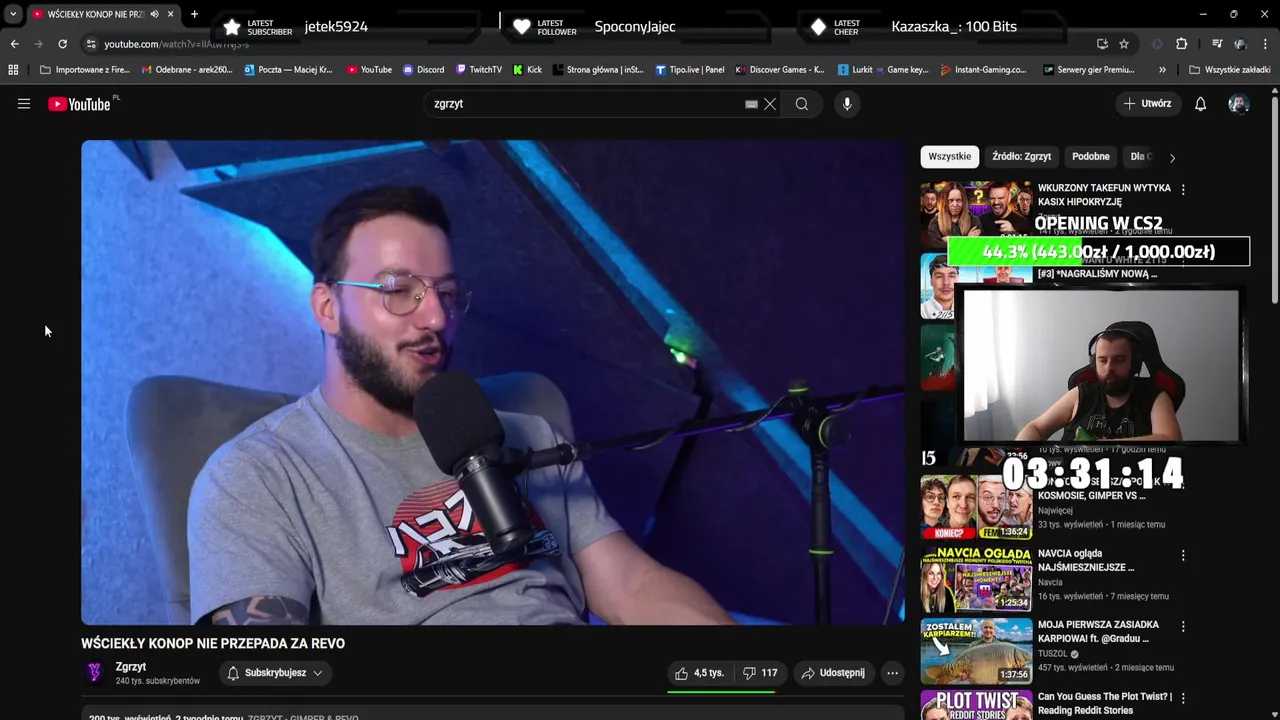Screen dimensions: 1280x720
Task: Open the Strona główna | inSt... bookmark
Action: [x=598, y=70]
